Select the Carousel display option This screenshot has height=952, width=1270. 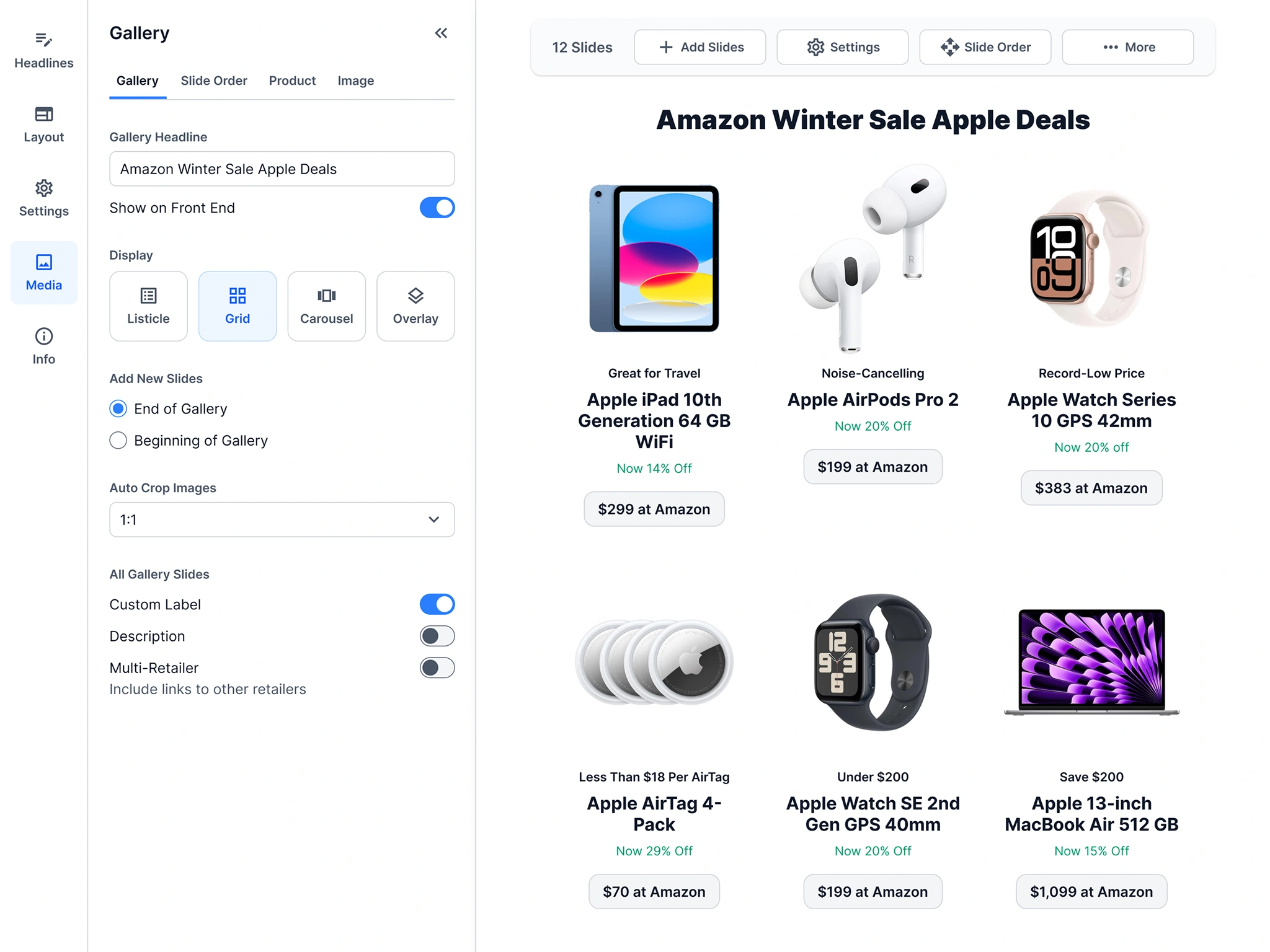point(326,306)
